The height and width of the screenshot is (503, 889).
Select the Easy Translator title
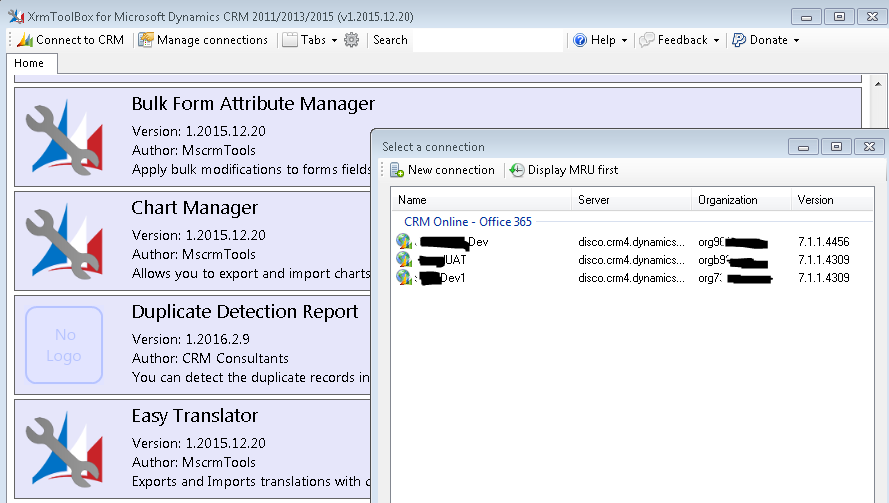[194, 416]
